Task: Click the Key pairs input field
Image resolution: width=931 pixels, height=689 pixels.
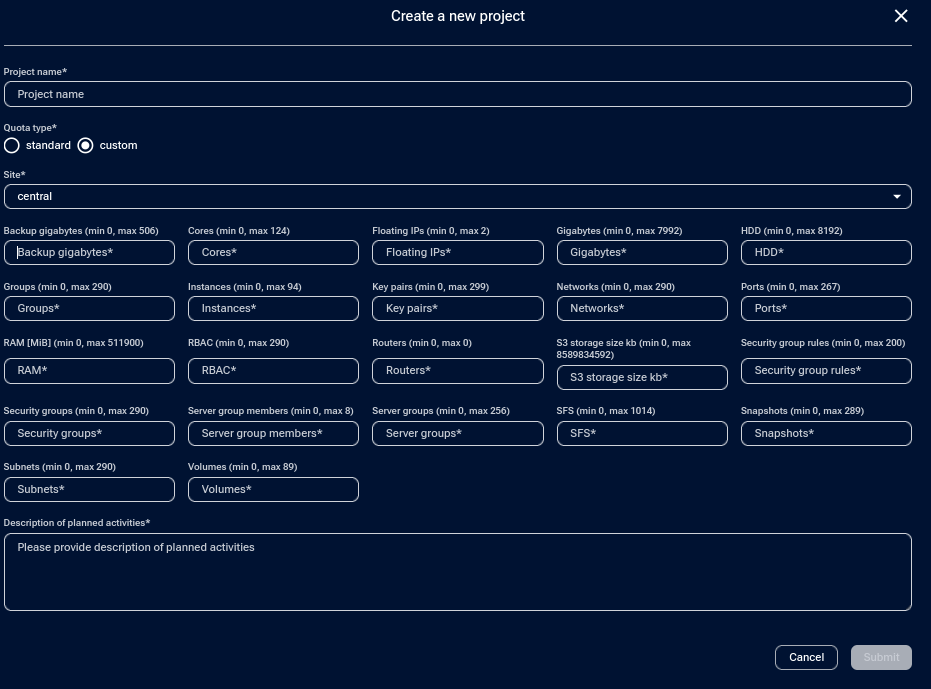Action: point(457,309)
